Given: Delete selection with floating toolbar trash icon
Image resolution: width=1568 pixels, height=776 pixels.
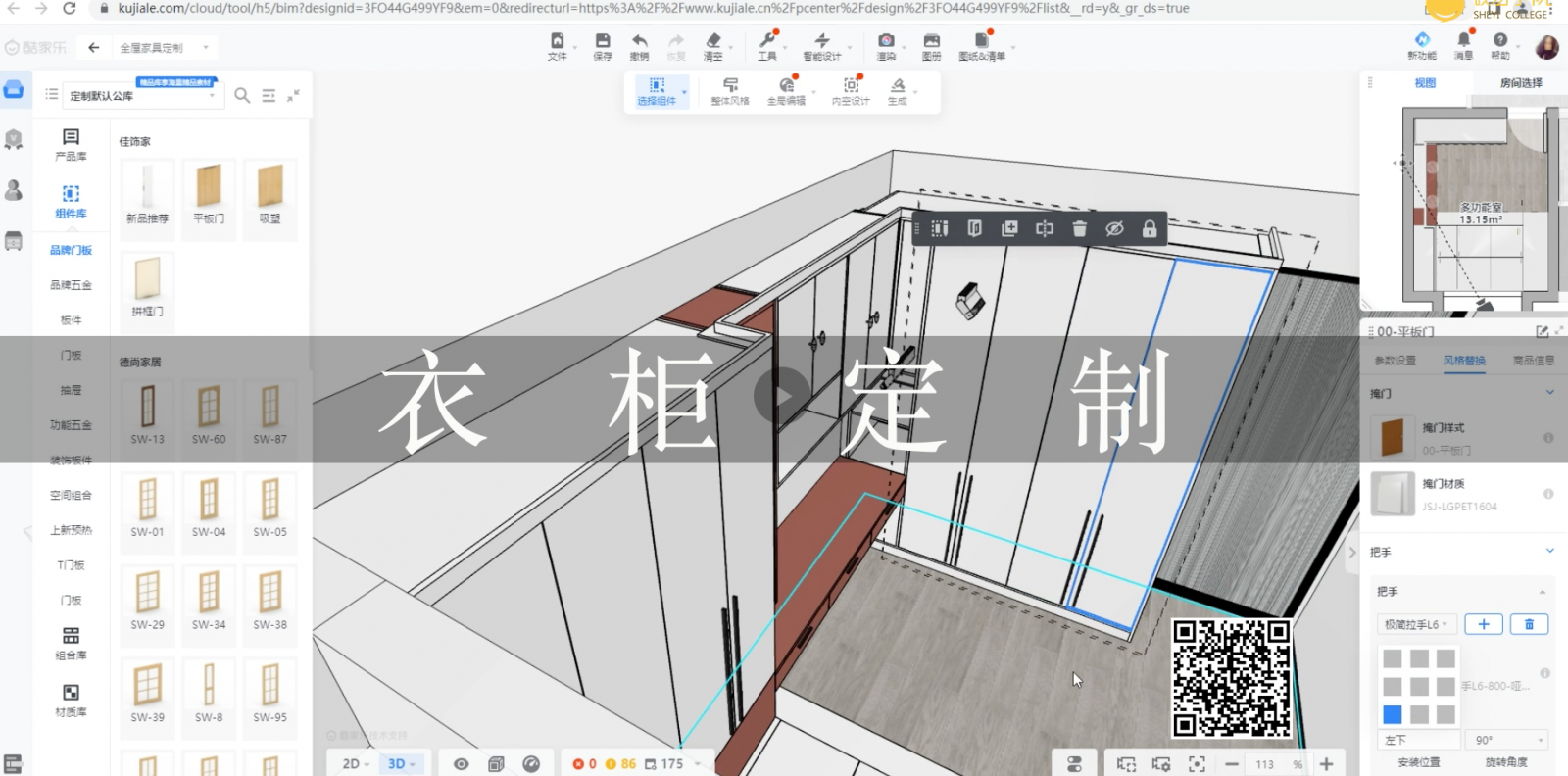Looking at the screenshot, I should [1079, 228].
